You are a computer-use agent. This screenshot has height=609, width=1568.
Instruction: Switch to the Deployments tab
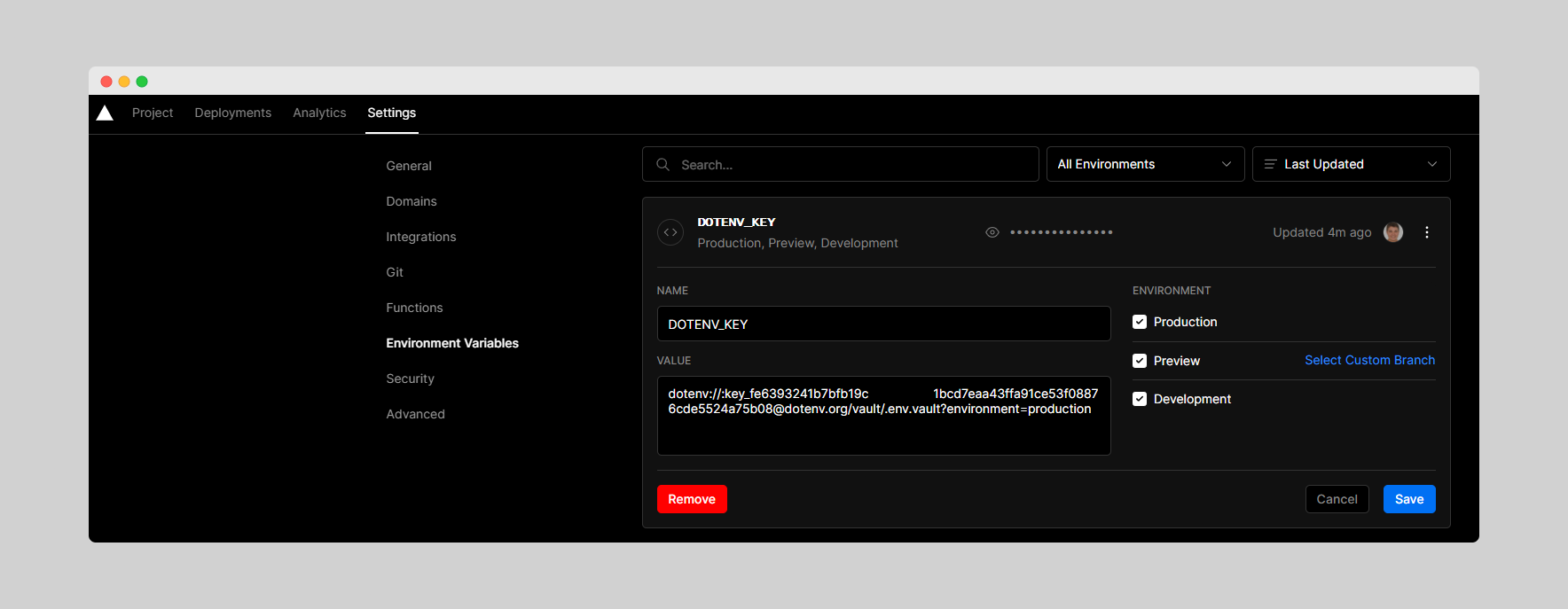coord(233,113)
